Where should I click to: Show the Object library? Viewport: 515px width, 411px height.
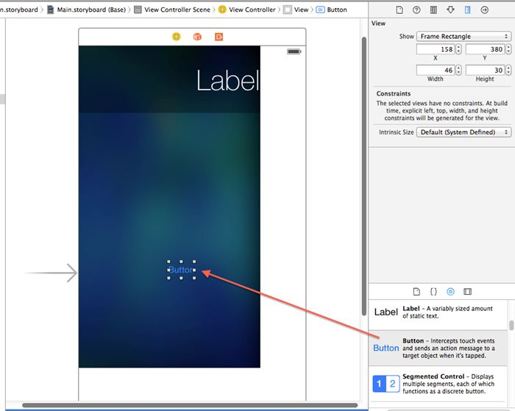pyautogui.click(x=450, y=292)
